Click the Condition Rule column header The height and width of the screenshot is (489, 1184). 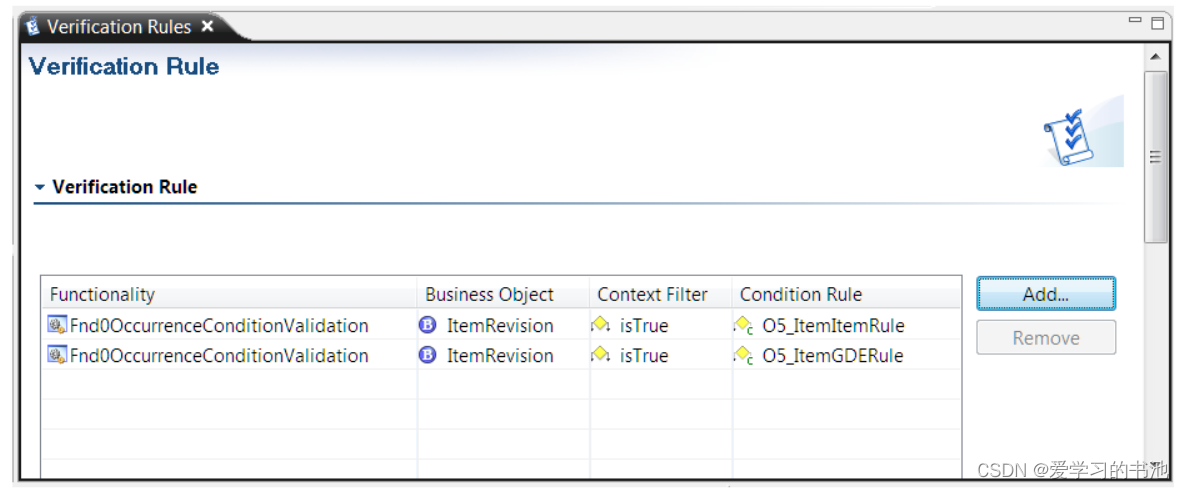coord(801,294)
